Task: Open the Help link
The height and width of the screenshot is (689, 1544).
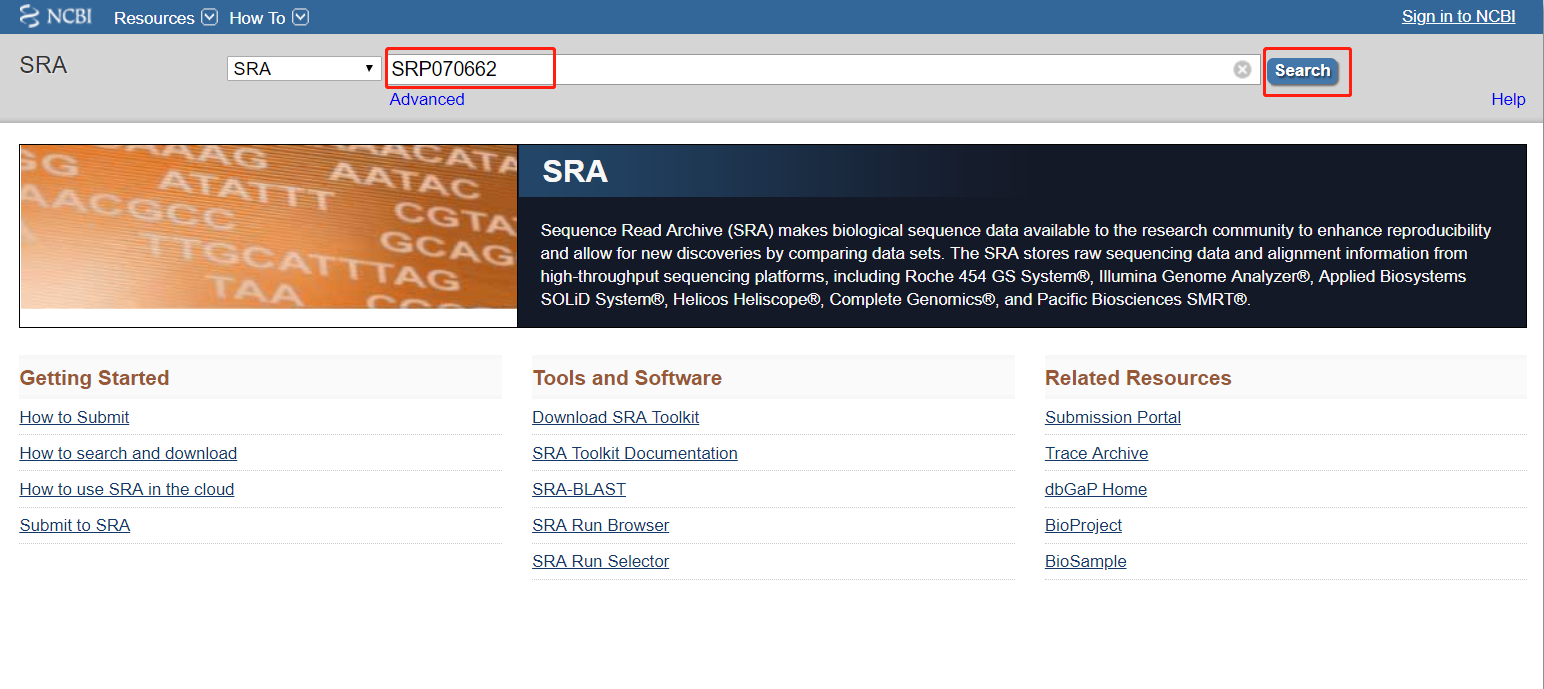Action: pos(1508,99)
